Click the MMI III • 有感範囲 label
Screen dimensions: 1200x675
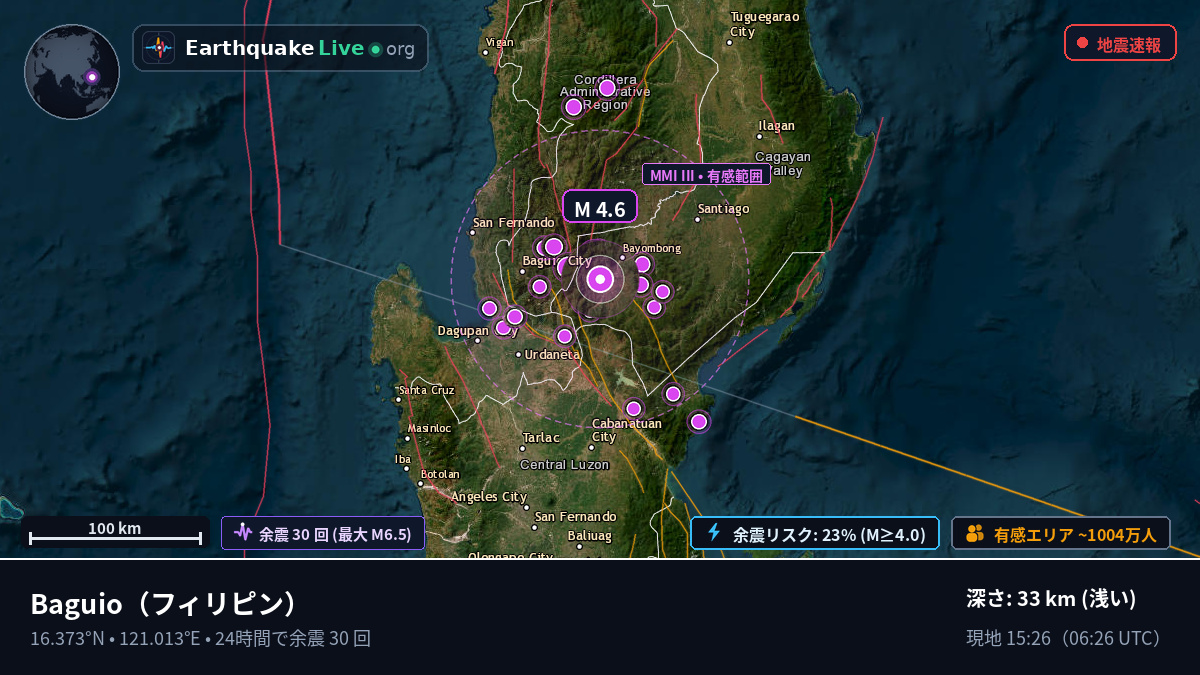tap(706, 175)
